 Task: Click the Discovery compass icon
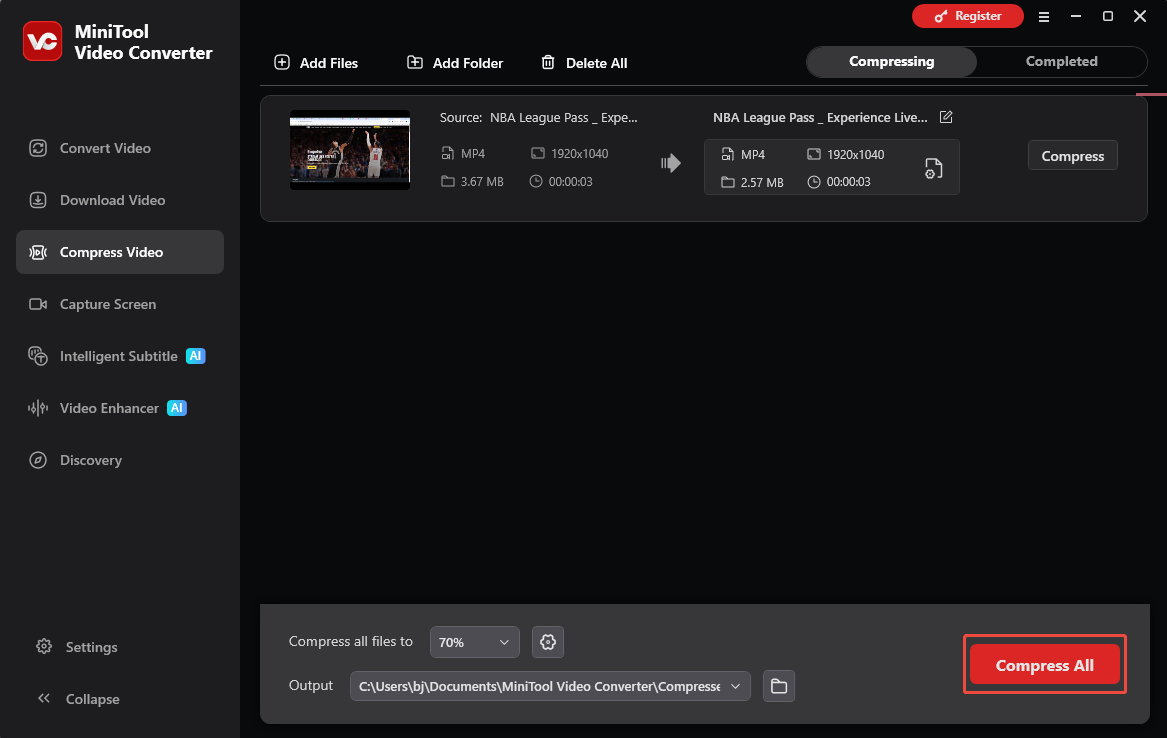(x=38, y=461)
